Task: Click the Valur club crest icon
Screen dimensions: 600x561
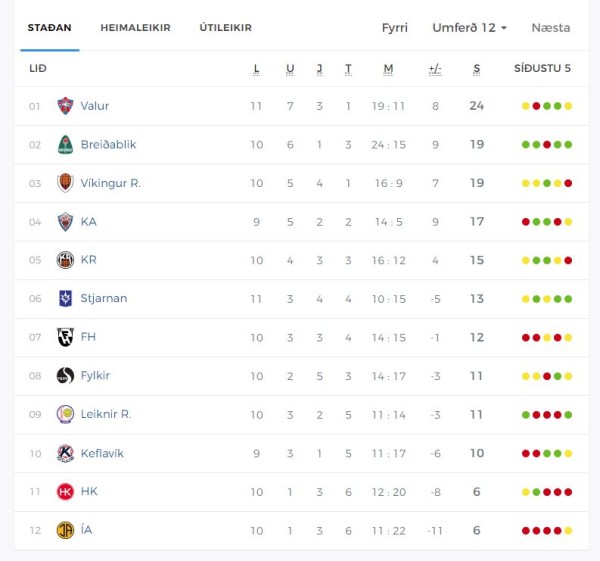Action: tap(65, 106)
